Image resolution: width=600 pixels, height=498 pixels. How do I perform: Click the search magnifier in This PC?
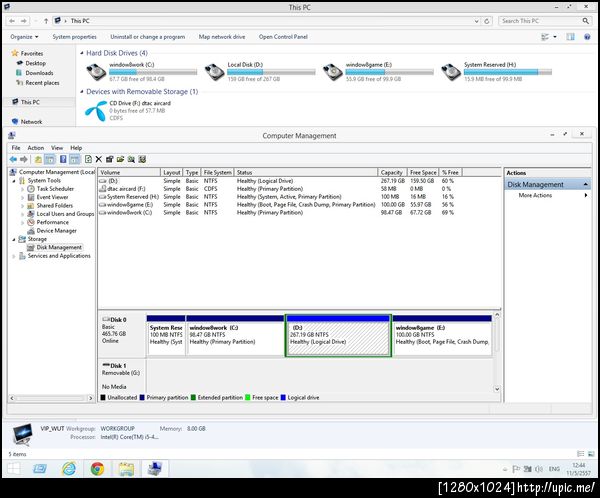click(585, 21)
